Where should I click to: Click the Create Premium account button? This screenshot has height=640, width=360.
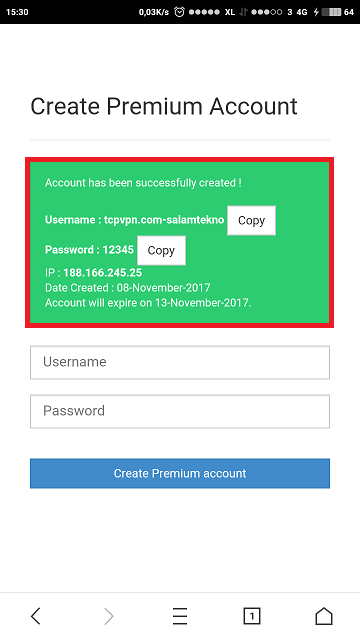[x=180, y=473]
